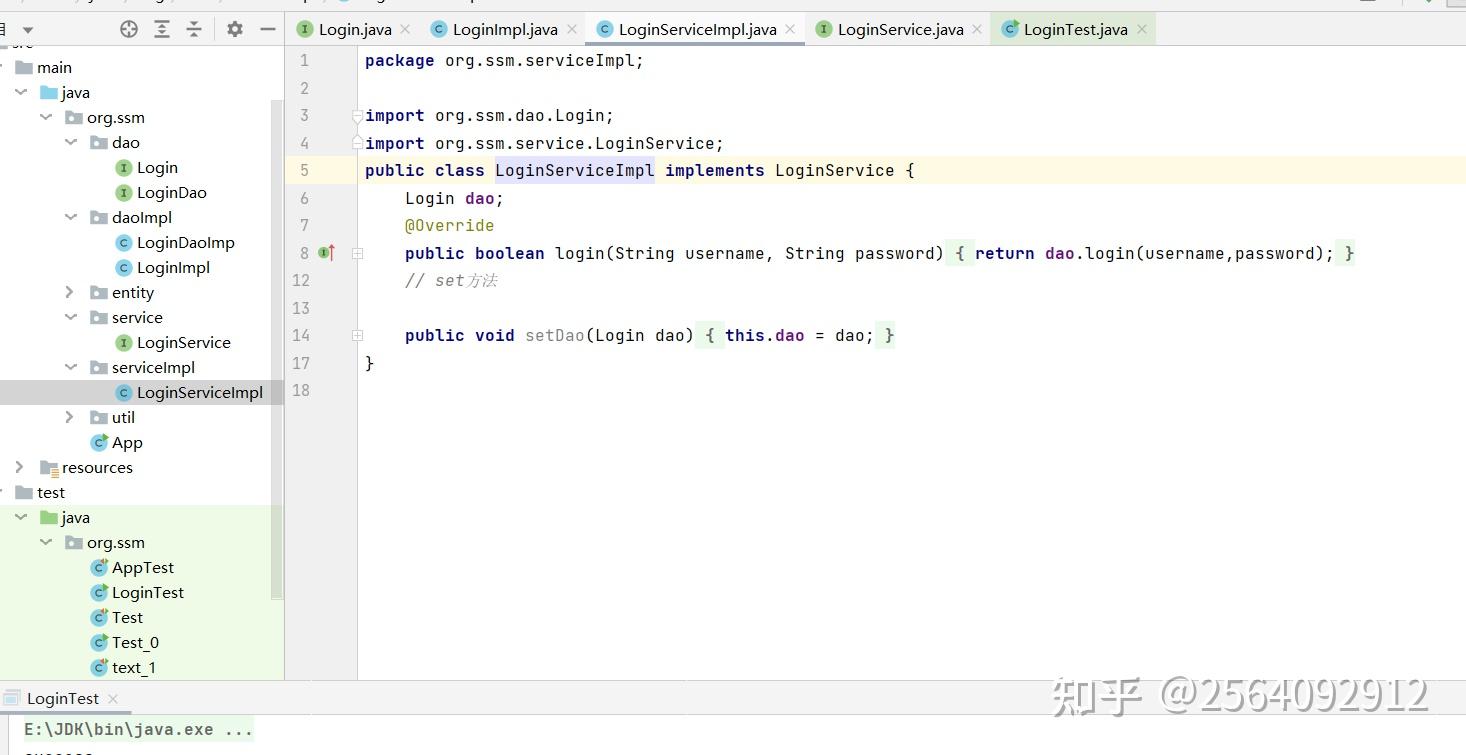Expand the entity package chevron
The height and width of the screenshot is (755, 1466).
point(69,292)
